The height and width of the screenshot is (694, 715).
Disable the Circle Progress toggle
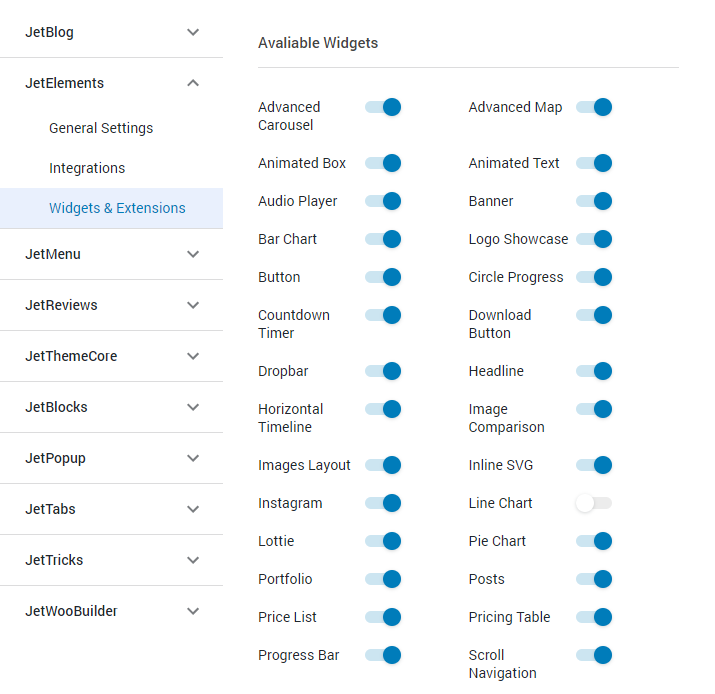pyautogui.click(x=594, y=277)
